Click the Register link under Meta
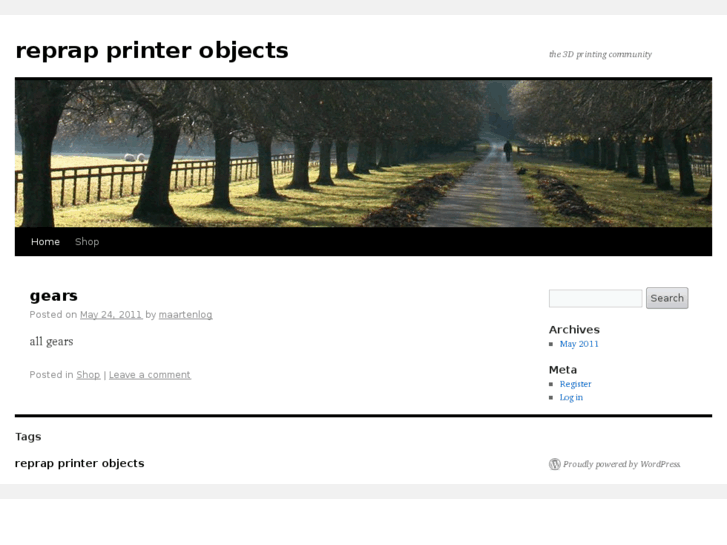The width and height of the screenshot is (727, 545). point(575,384)
